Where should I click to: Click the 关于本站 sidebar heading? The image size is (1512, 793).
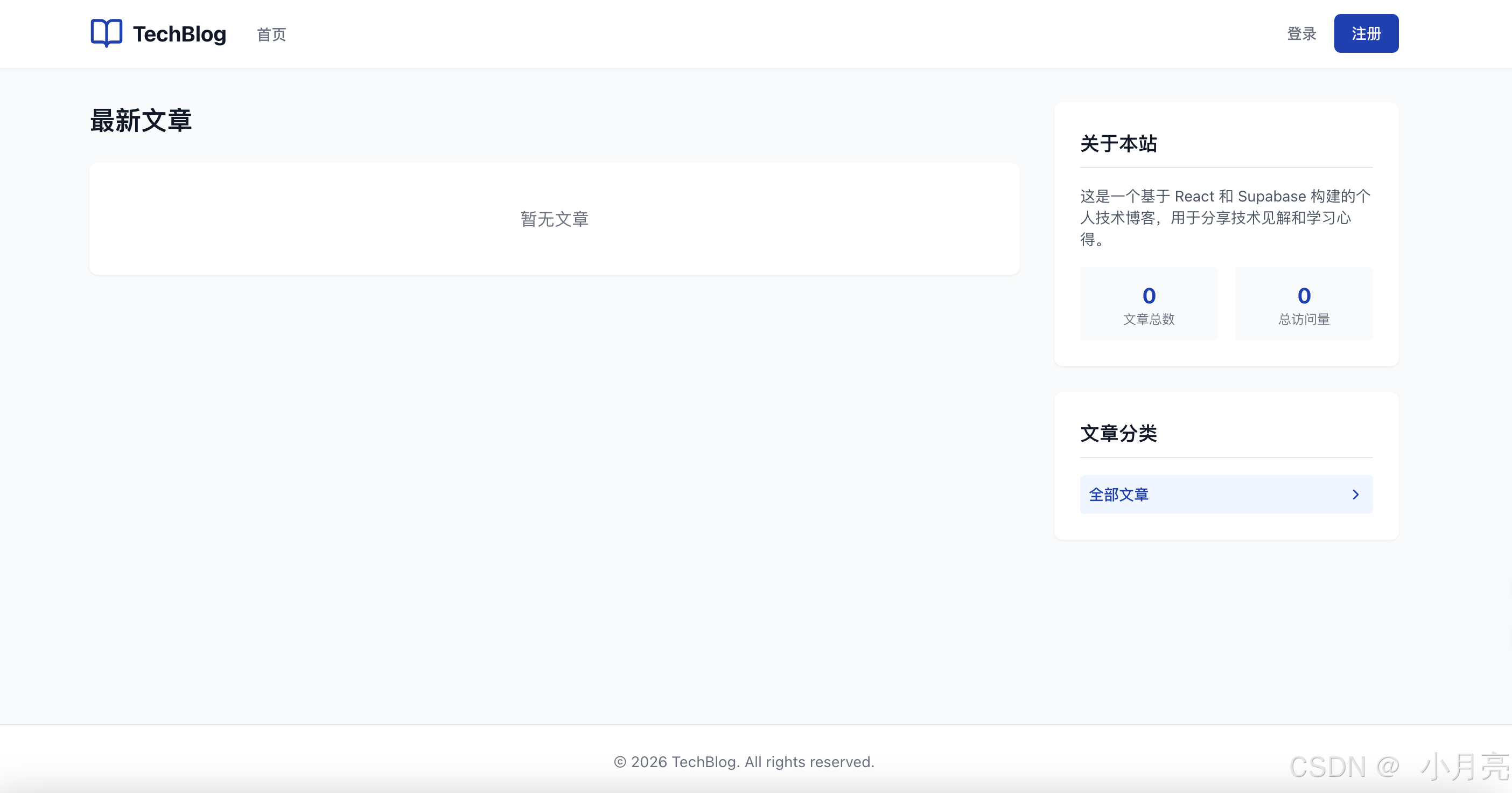click(1118, 143)
